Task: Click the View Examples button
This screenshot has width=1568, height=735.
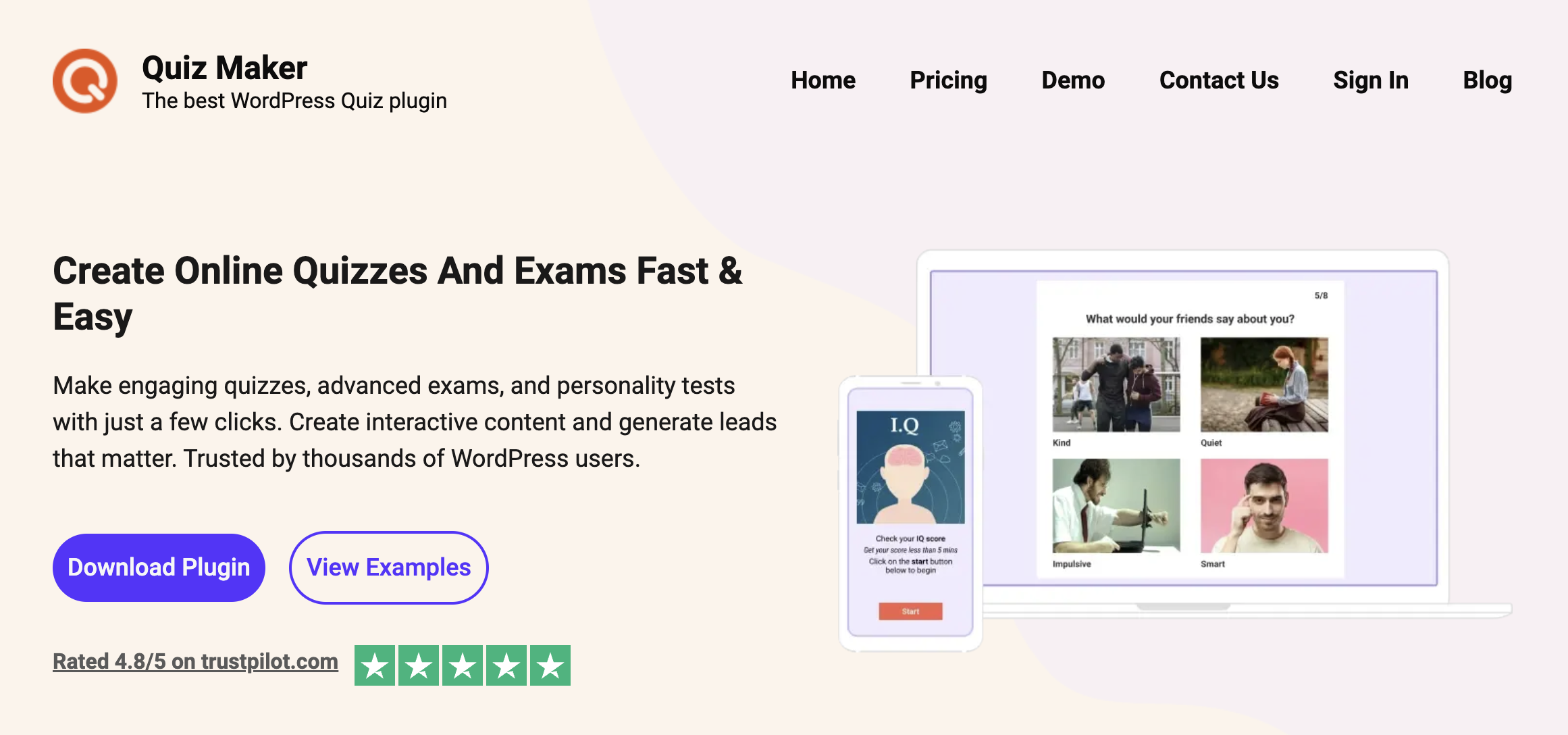Action: [x=389, y=567]
